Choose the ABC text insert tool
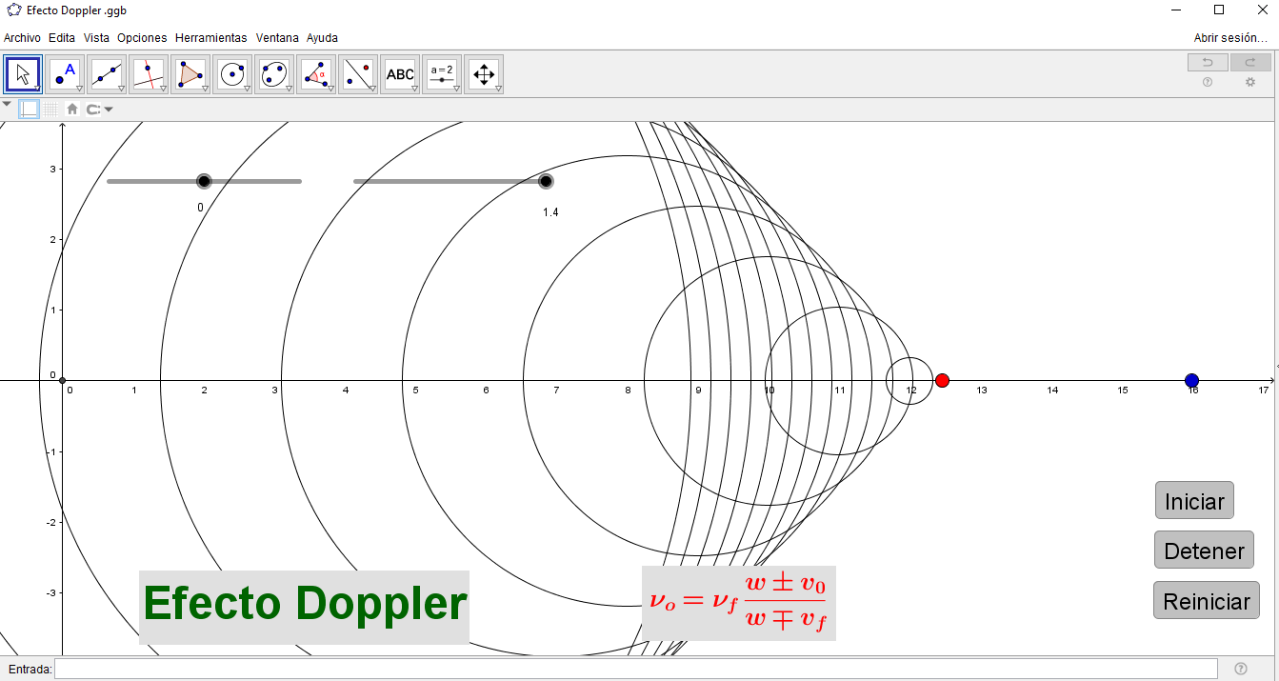The width and height of the screenshot is (1279, 681). (400, 74)
